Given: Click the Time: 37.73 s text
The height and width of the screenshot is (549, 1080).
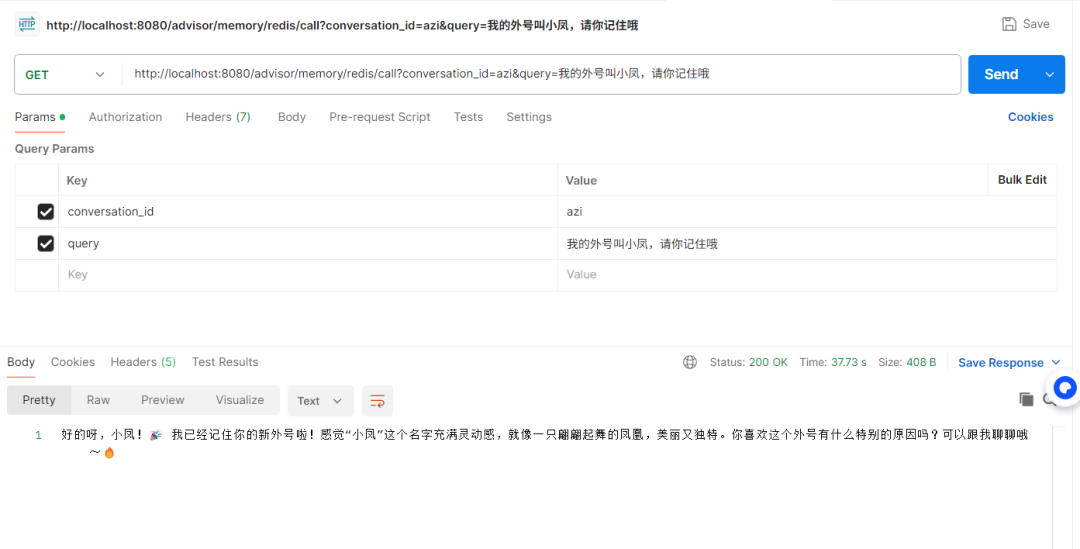Looking at the screenshot, I should click(x=833, y=362).
